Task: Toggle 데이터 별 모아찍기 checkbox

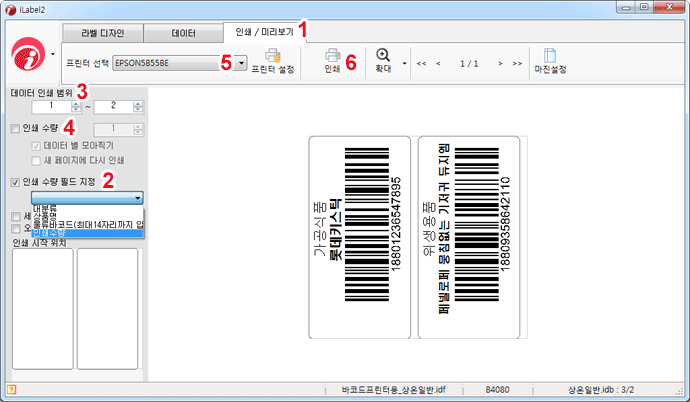Action: (x=36, y=146)
